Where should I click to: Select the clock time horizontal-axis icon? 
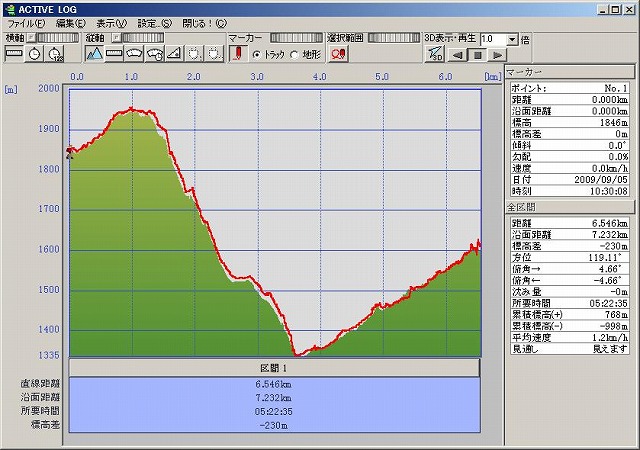point(34,53)
